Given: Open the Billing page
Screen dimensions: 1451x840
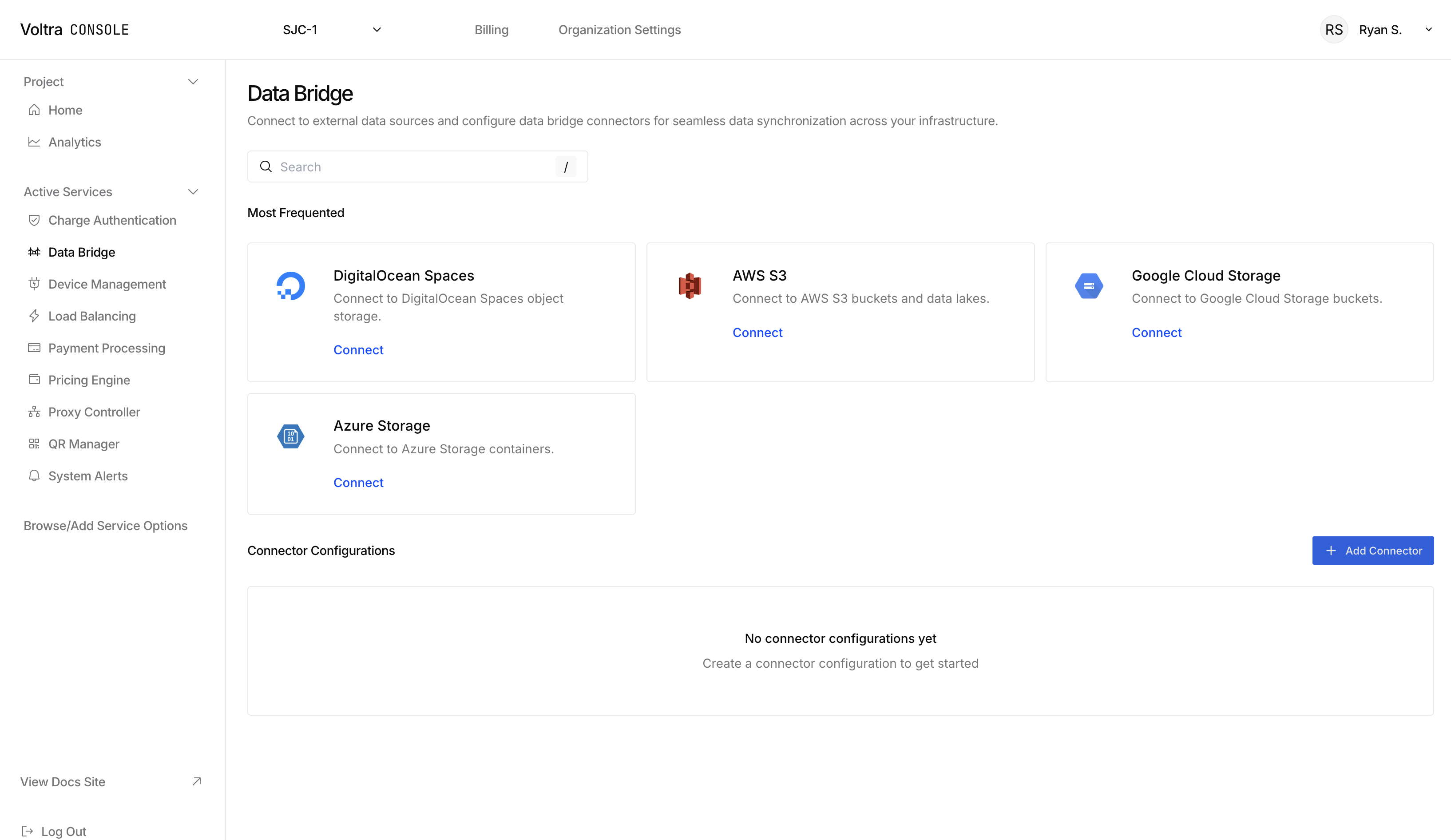Looking at the screenshot, I should (x=491, y=29).
